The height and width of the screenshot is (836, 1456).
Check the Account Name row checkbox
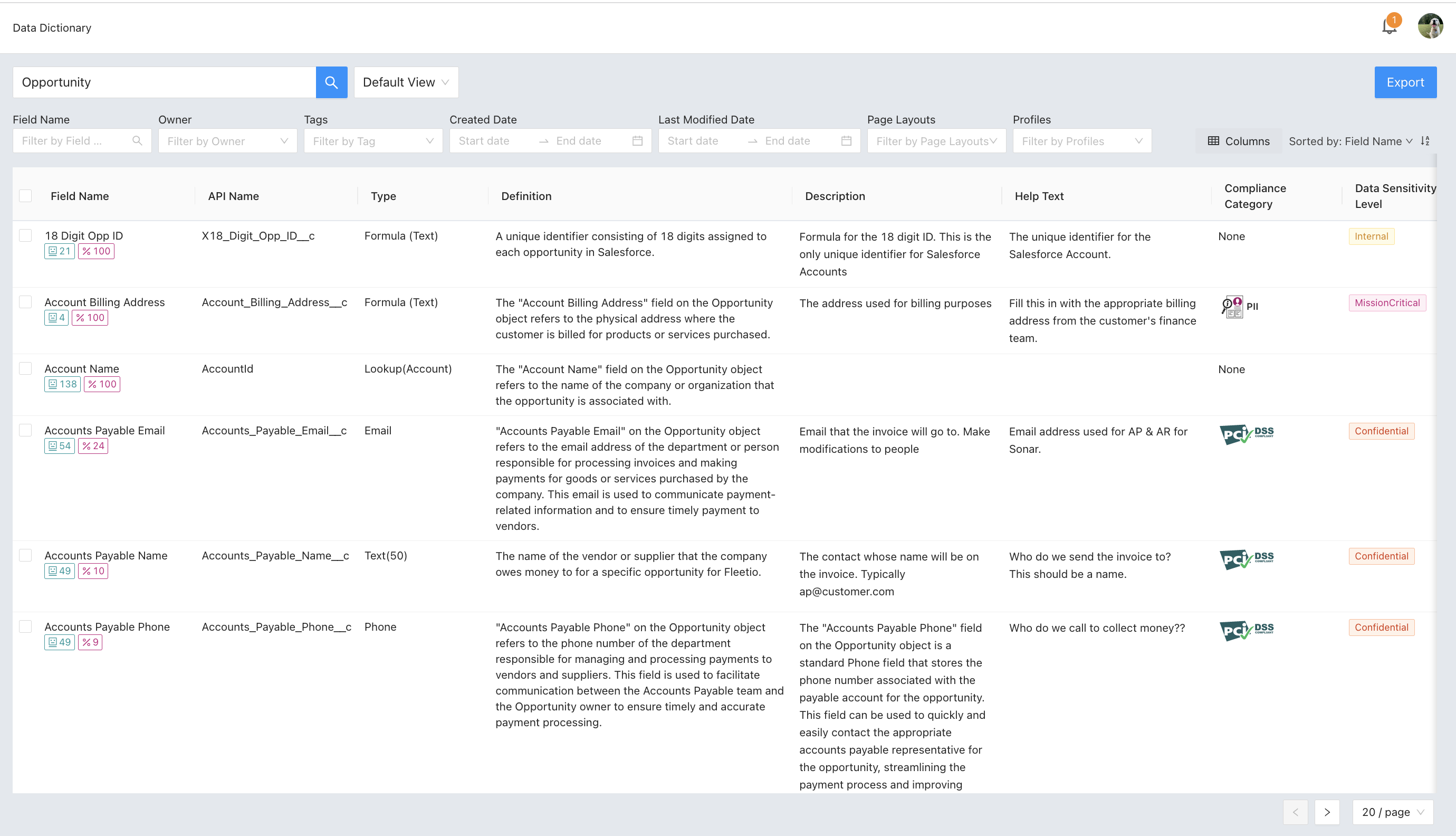25,368
